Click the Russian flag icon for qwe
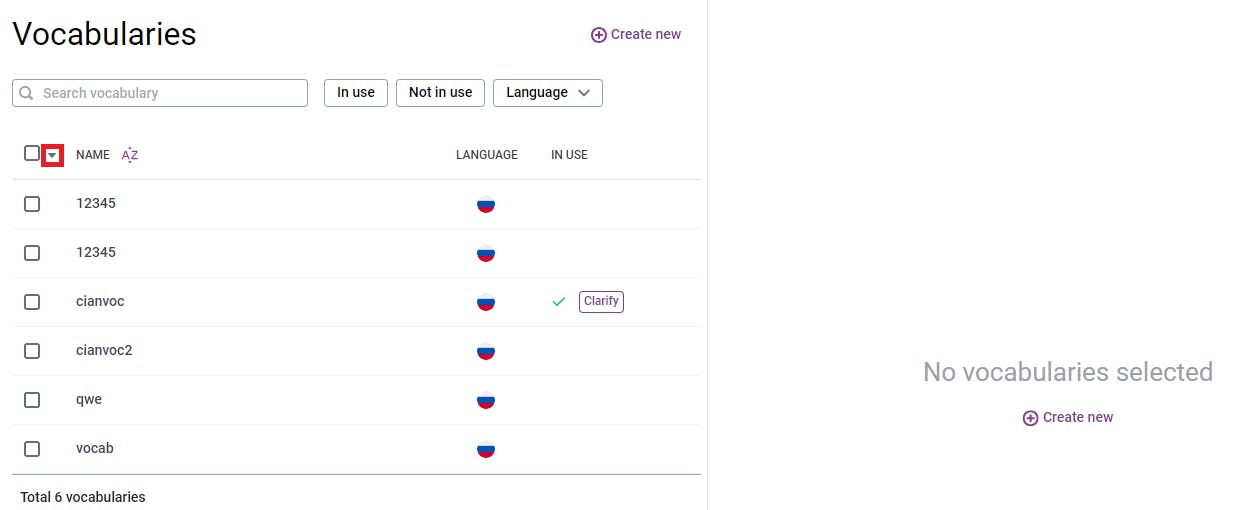This screenshot has width=1236, height=510. click(486, 400)
